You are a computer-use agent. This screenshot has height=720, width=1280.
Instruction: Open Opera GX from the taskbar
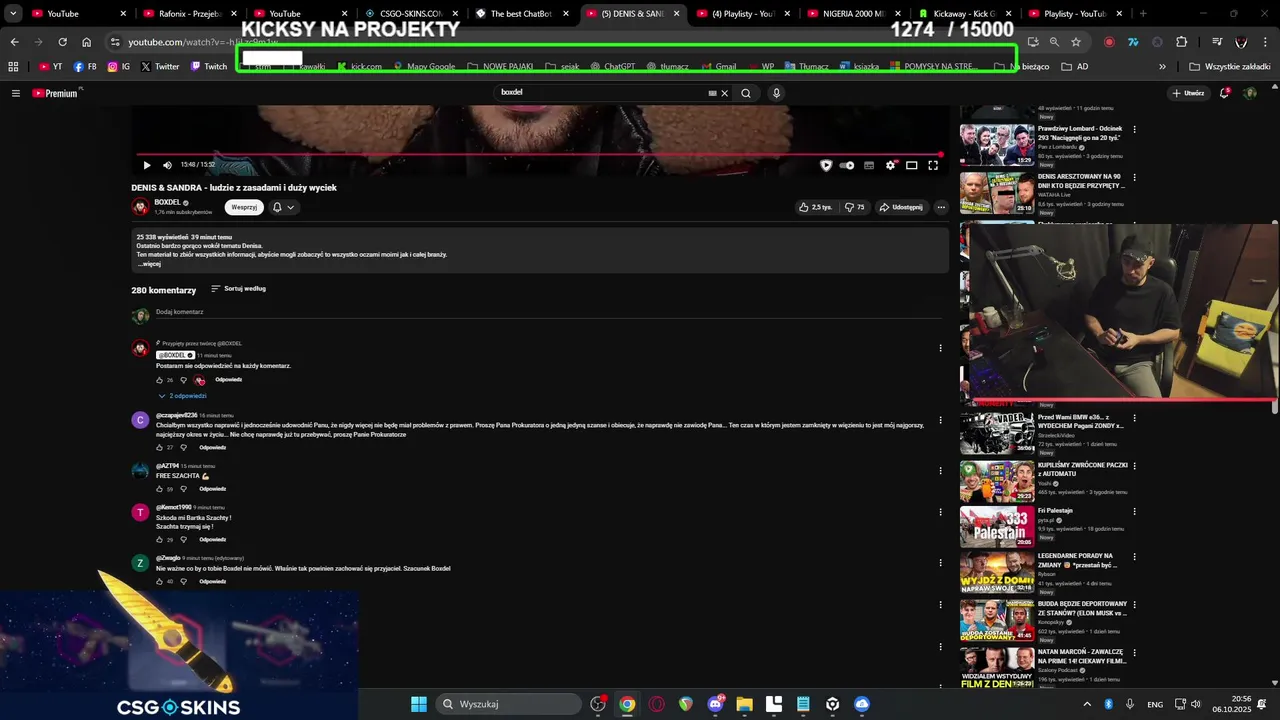[657, 704]
